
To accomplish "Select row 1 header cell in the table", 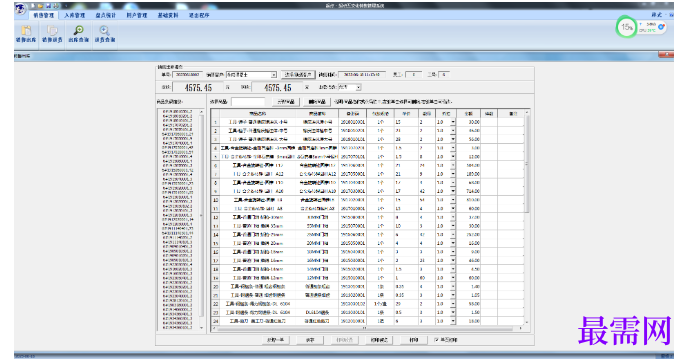I will [x=216, y=122].
